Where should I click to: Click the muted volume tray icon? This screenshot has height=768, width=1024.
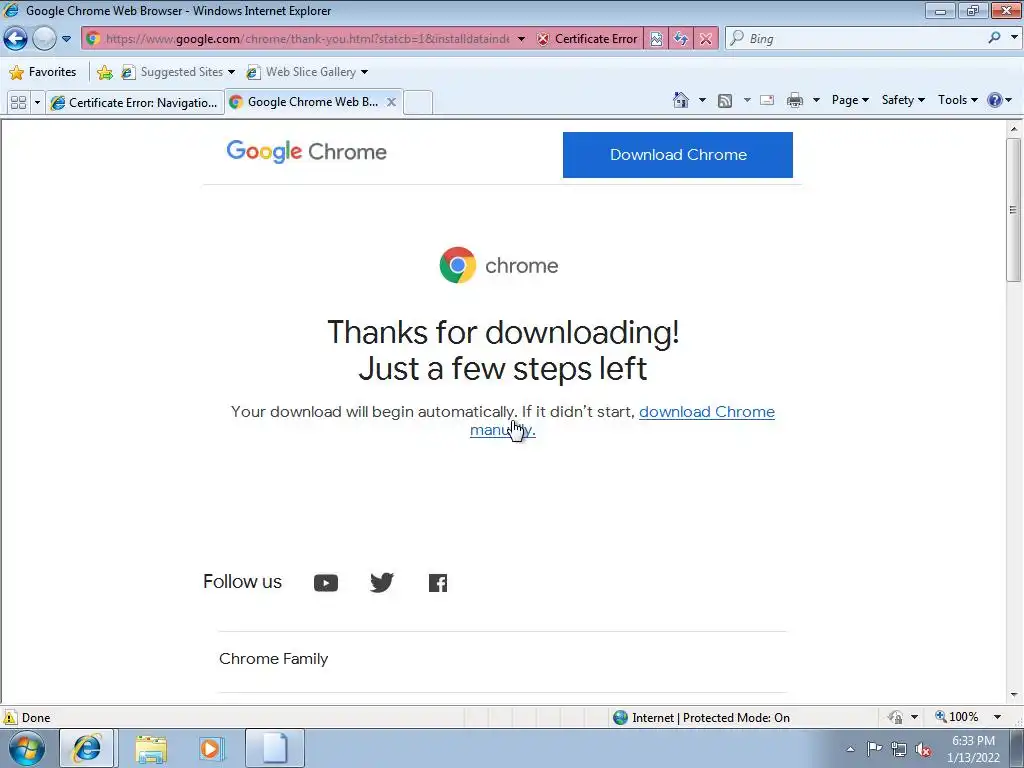coord(923,750)
